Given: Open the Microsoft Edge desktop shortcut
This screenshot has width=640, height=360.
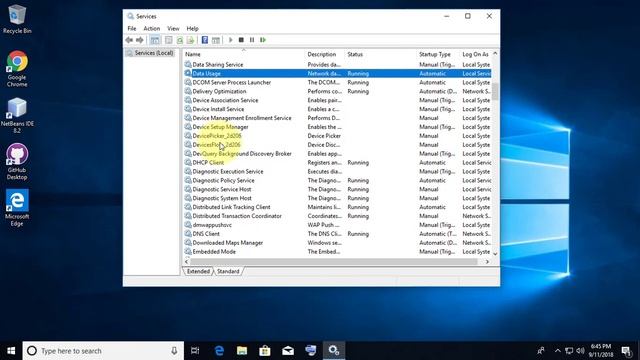Looking at the screenshot, I should 17,208.
